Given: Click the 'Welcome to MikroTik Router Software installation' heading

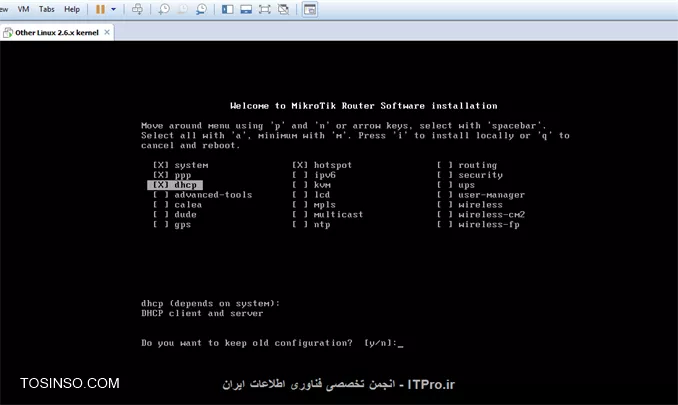Looking at the screenshot, I should 364,106.
